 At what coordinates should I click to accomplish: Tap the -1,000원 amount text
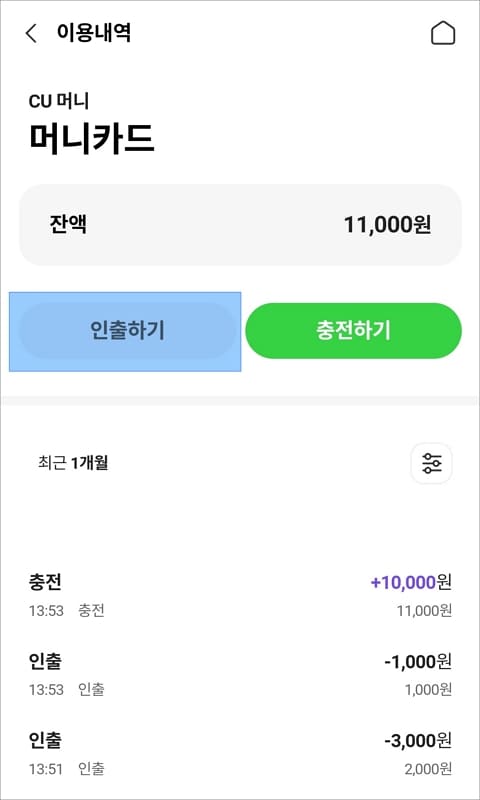coord(418,662)
